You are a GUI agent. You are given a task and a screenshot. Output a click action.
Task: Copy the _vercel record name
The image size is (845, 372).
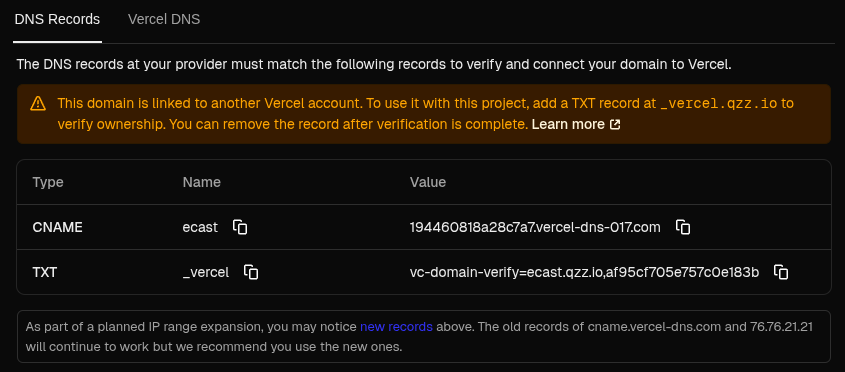point(251,272)
